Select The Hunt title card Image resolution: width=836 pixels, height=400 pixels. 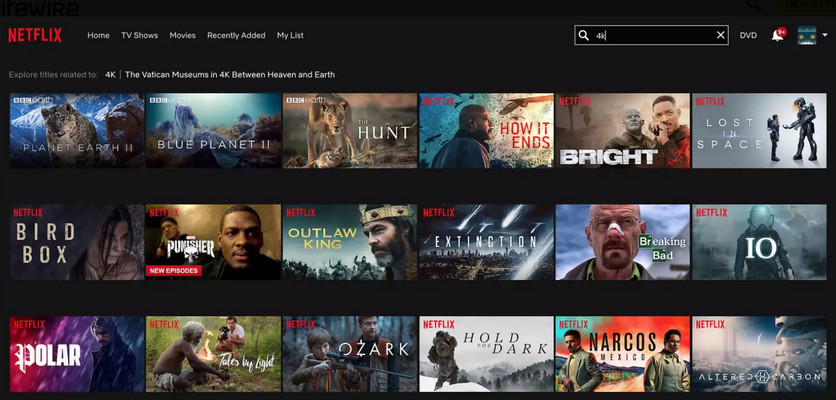[350, 131]
